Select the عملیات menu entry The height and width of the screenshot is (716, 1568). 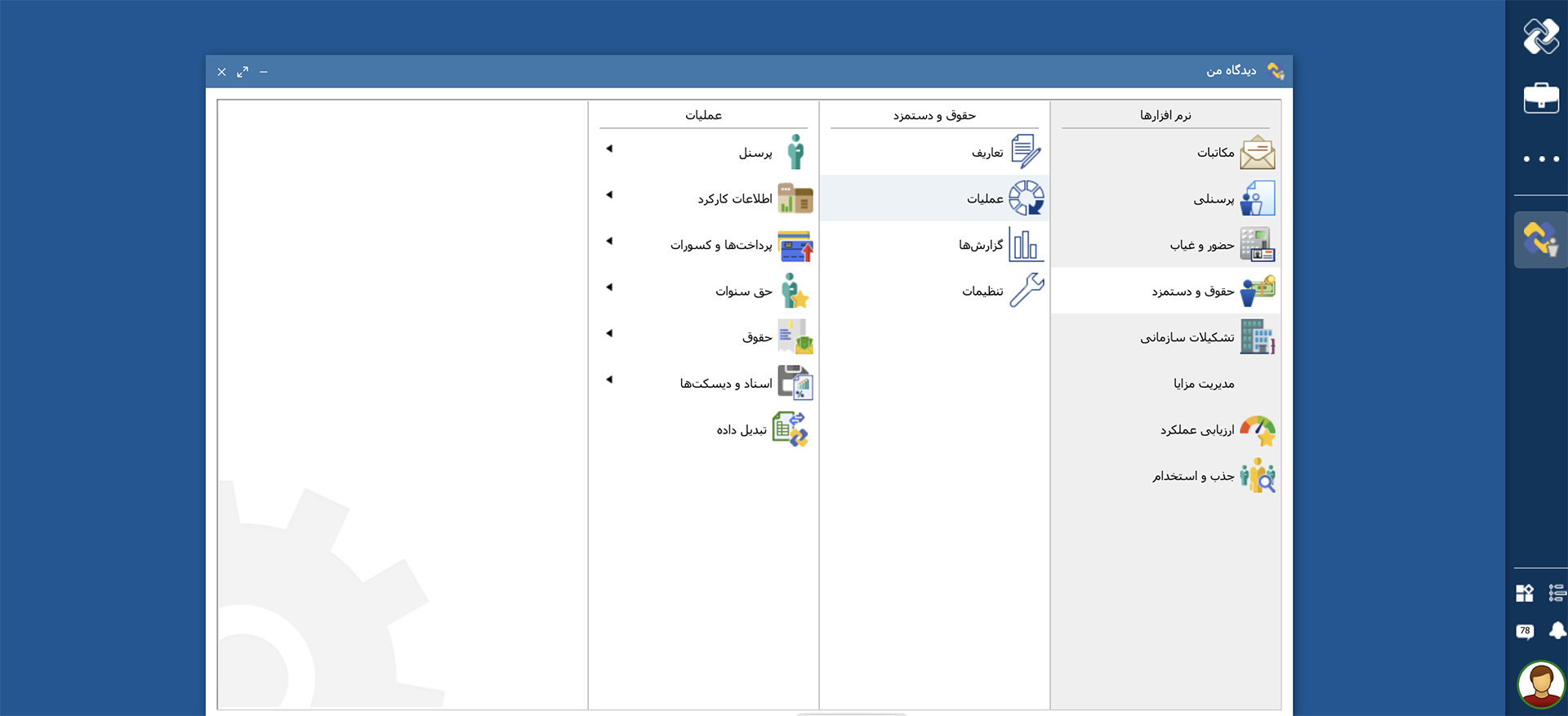(x=985, y=198)
